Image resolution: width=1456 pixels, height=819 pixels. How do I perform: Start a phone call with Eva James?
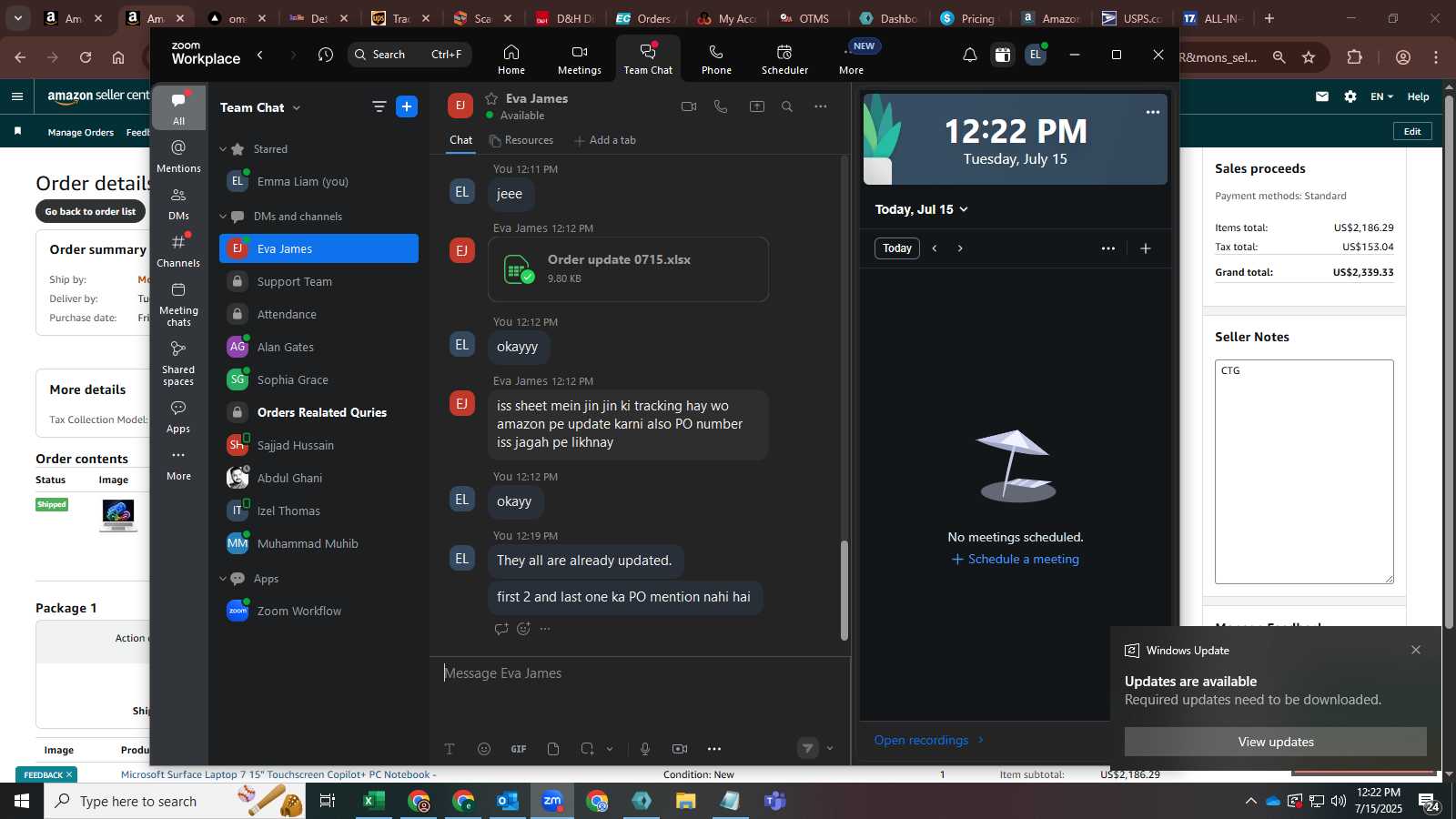[x=721, y=106]
